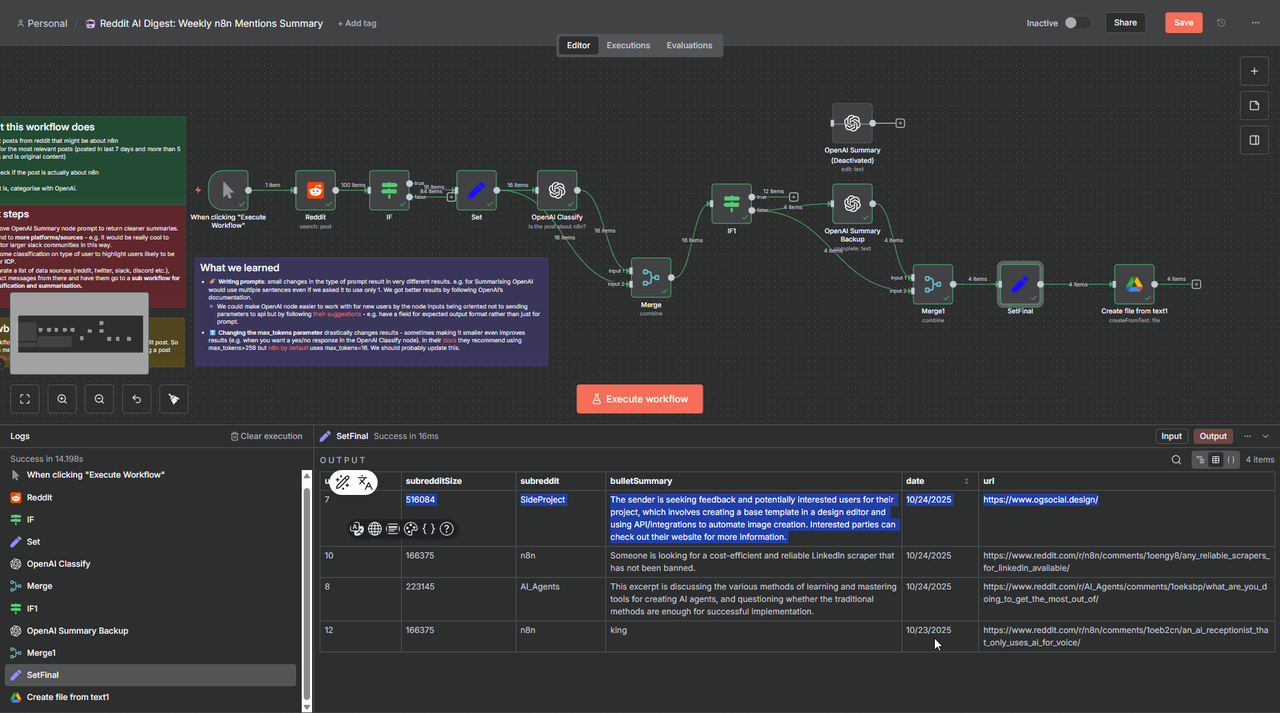Zoom out on the canvas
This screenshot has height=713, width=1280.
(99, 399)
